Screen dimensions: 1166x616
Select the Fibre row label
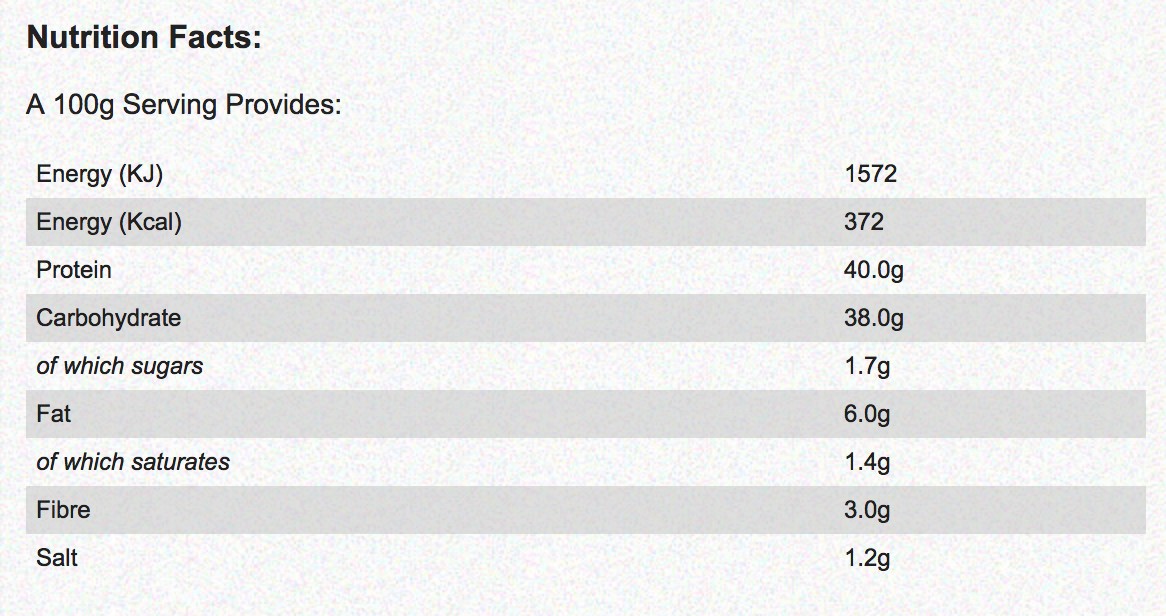(63, 510)
